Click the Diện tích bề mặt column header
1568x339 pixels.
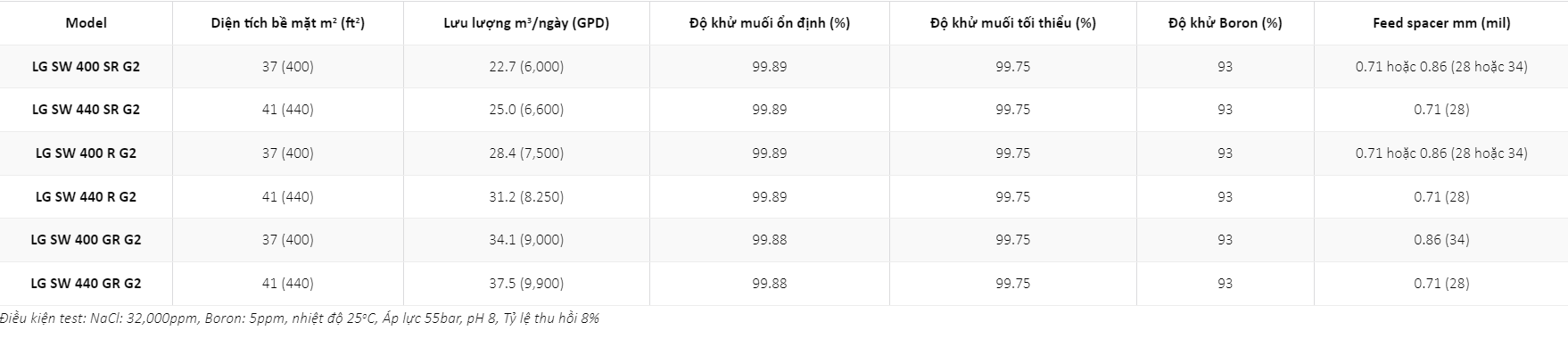point(288,23)
